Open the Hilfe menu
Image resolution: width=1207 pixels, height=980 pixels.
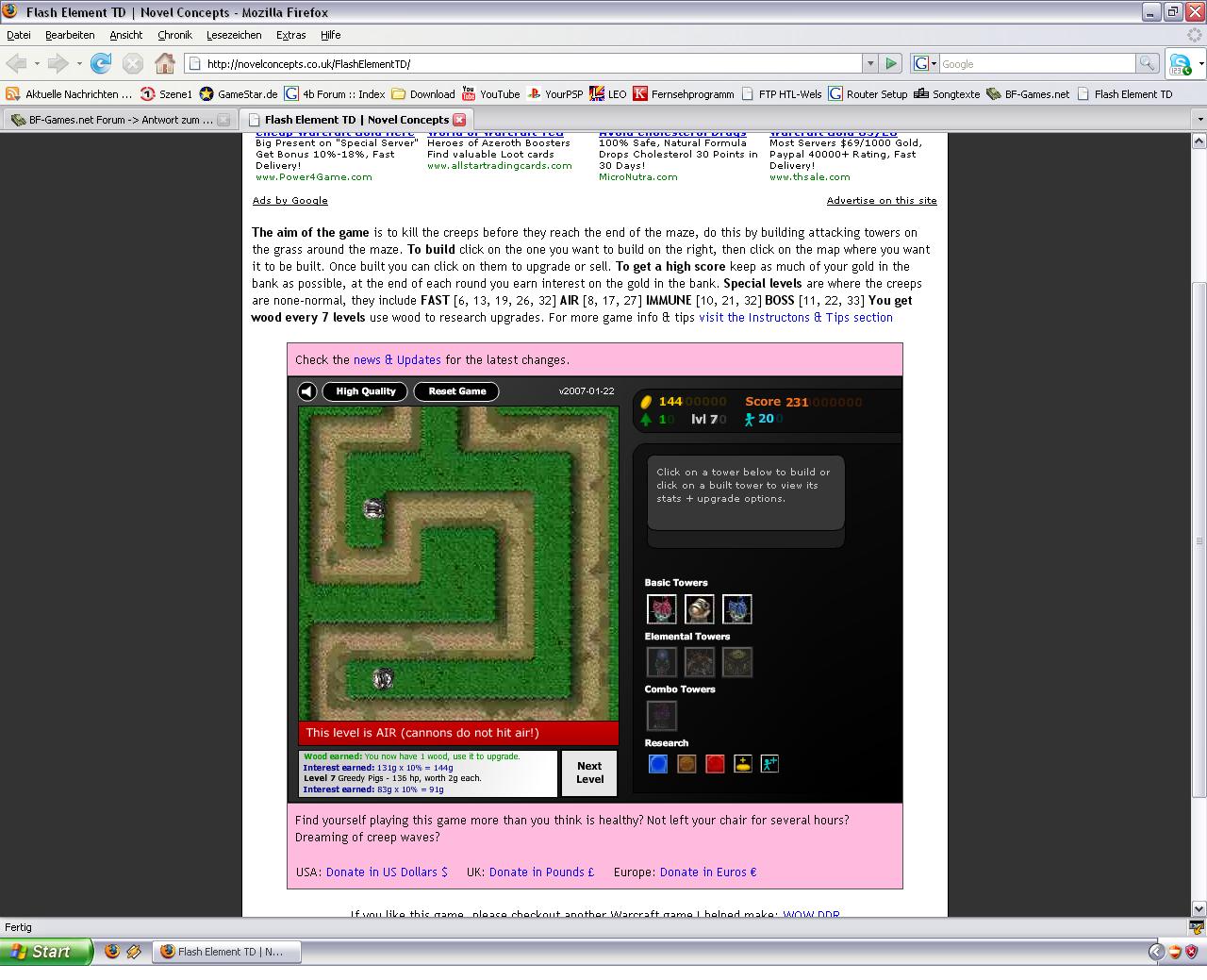[330, 35]
